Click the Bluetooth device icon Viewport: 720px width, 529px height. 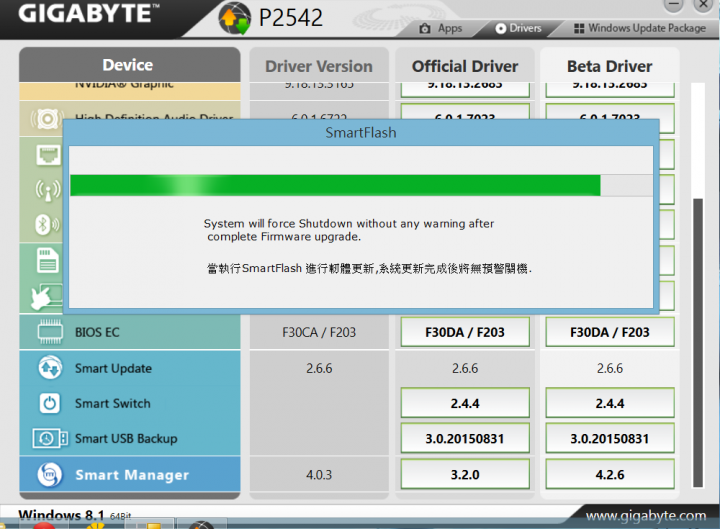(47, 225)
